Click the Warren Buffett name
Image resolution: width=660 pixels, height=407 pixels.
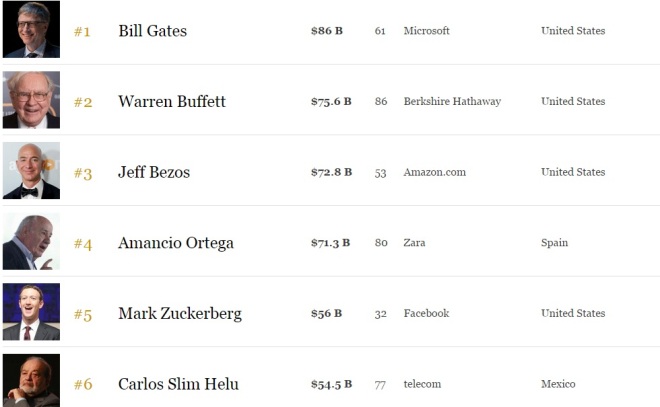pos(172,101)
